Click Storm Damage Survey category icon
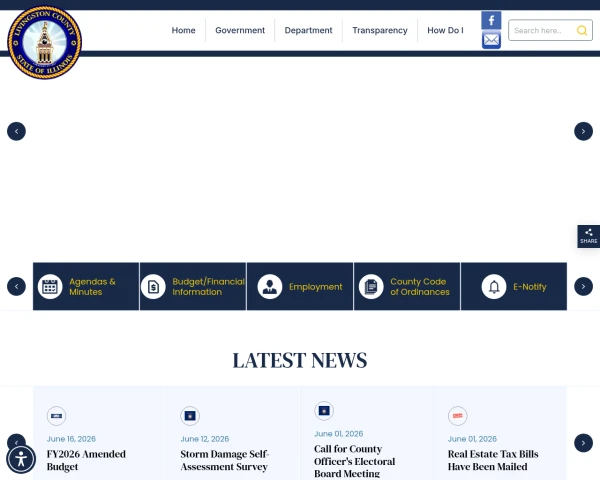This screenshot has width=600, height=480. pos(190,416)
